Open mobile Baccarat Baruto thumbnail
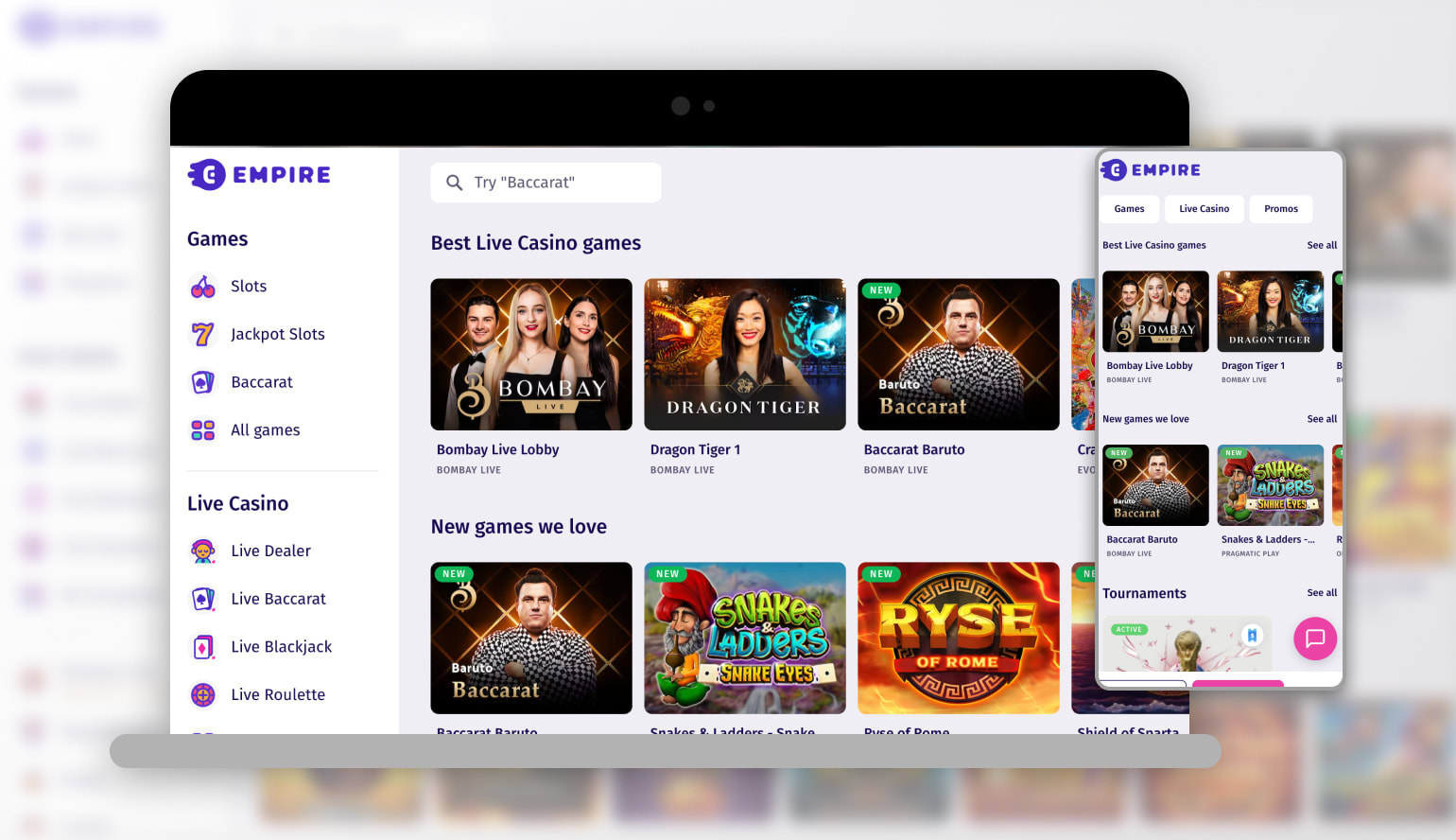The image size is (1456, 840). [1155, 485]
